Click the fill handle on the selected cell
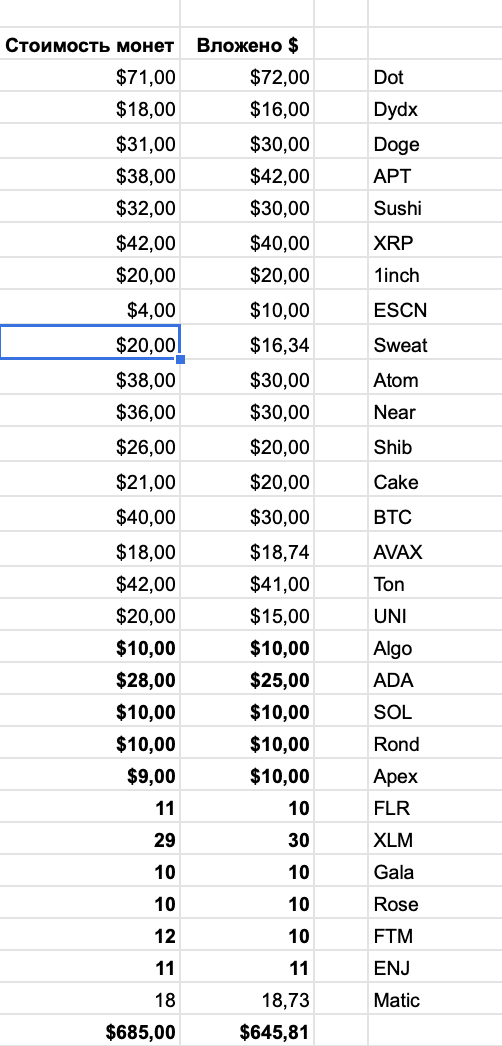 (180, 360)
